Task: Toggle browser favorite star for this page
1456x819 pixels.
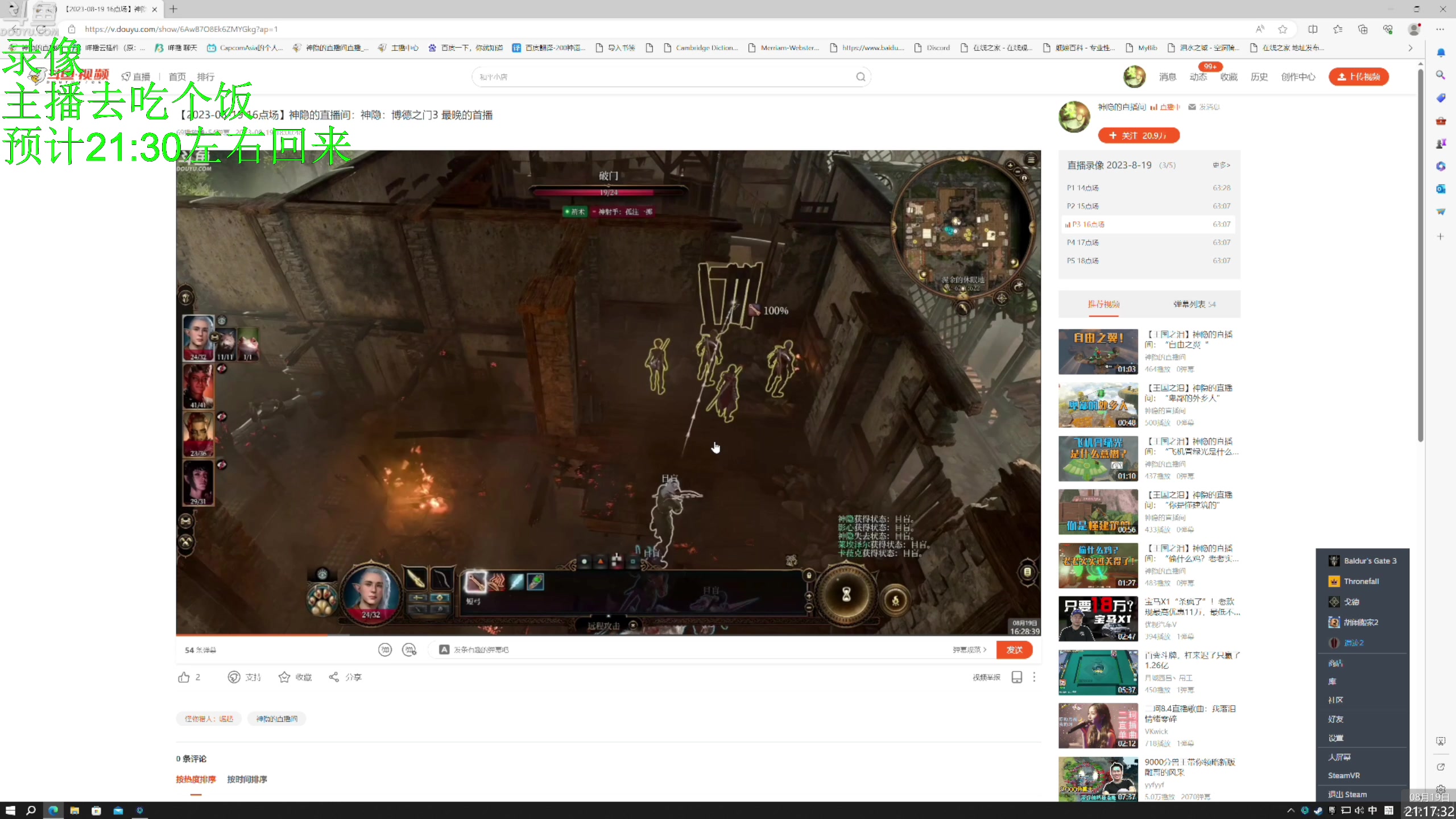Action: 1283,29
